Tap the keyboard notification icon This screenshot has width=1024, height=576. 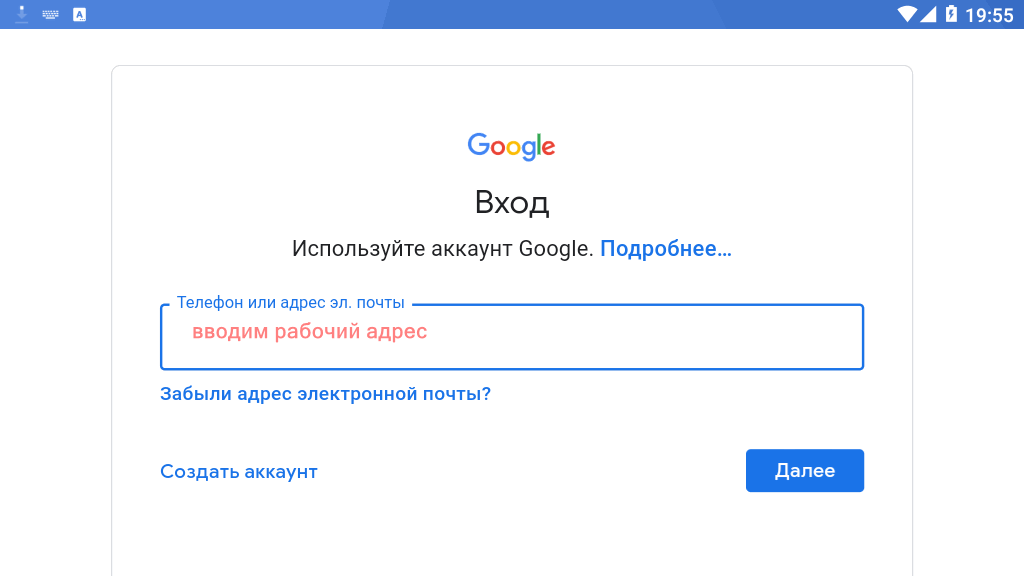click(50, 14)
